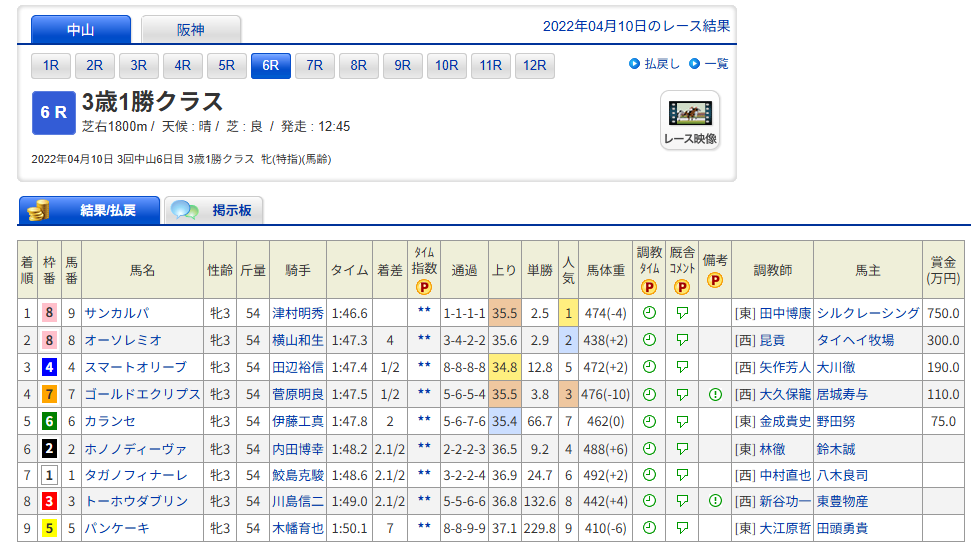This screenshot has width=971, height=554.
Task: Open training time clock icon for サンカルパ
Action: pyautogui.click(x=649, y=313)
